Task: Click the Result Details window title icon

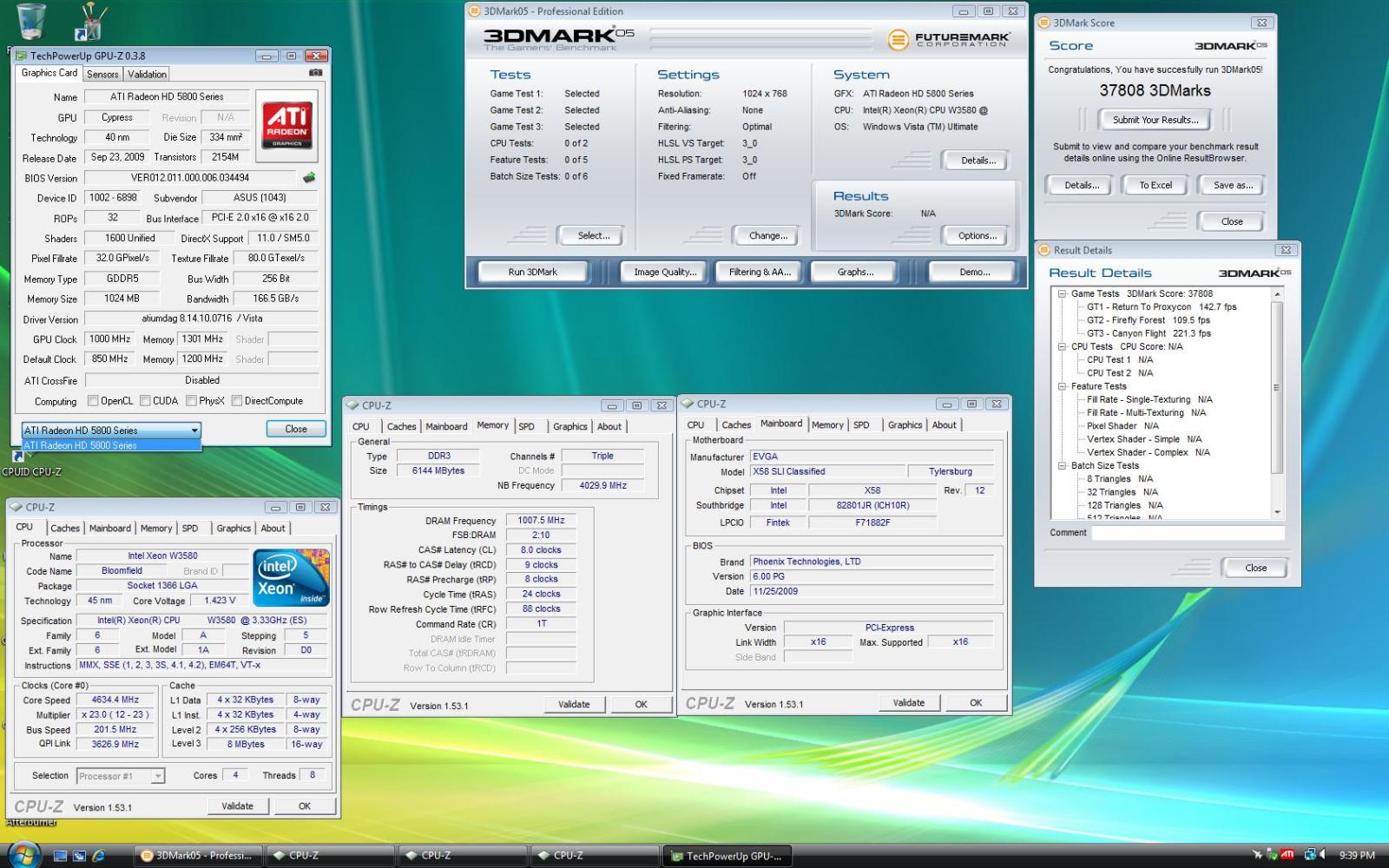Action: click(1044, 250)
